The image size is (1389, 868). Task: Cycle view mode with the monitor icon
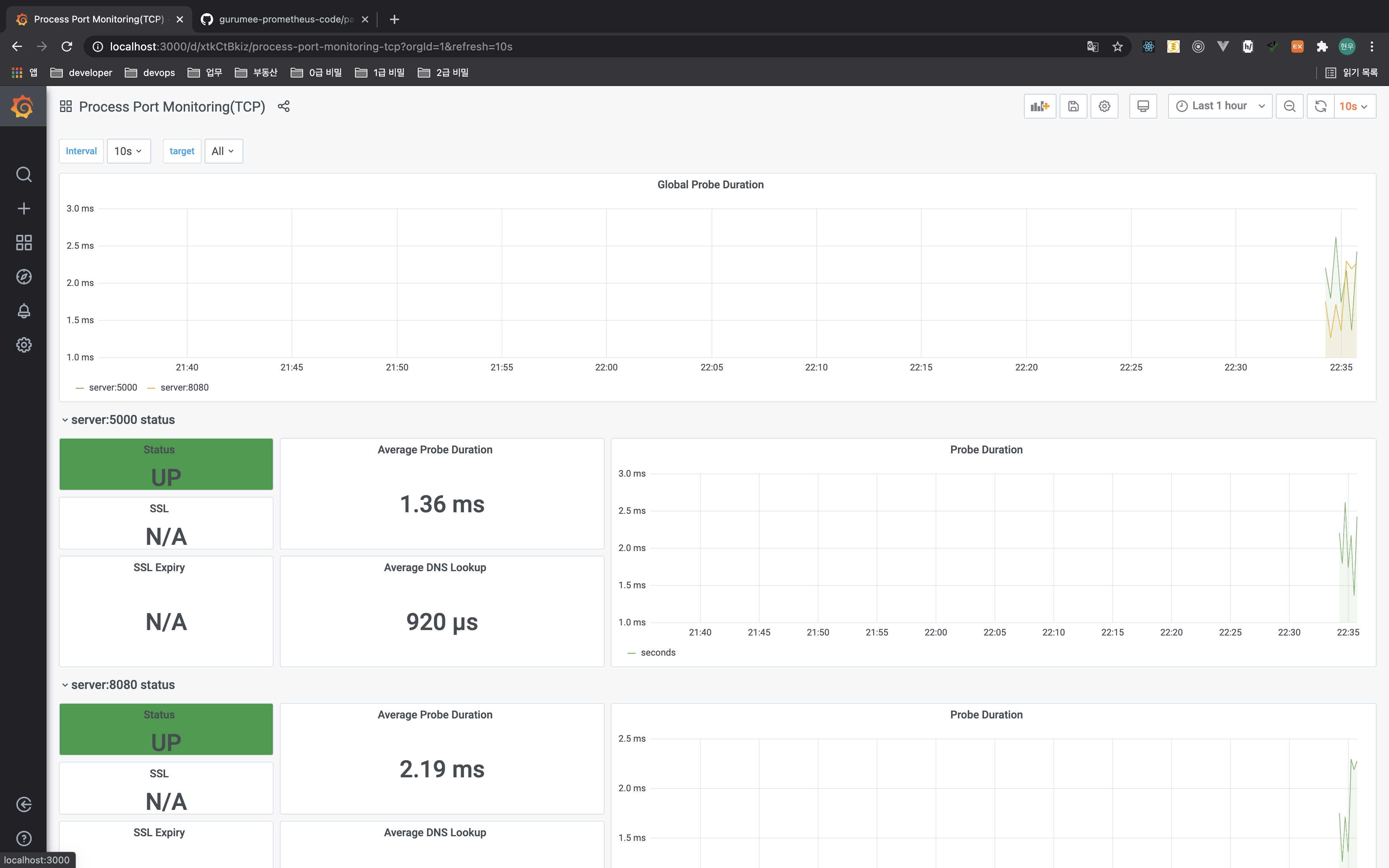[x=1142, y=106]
